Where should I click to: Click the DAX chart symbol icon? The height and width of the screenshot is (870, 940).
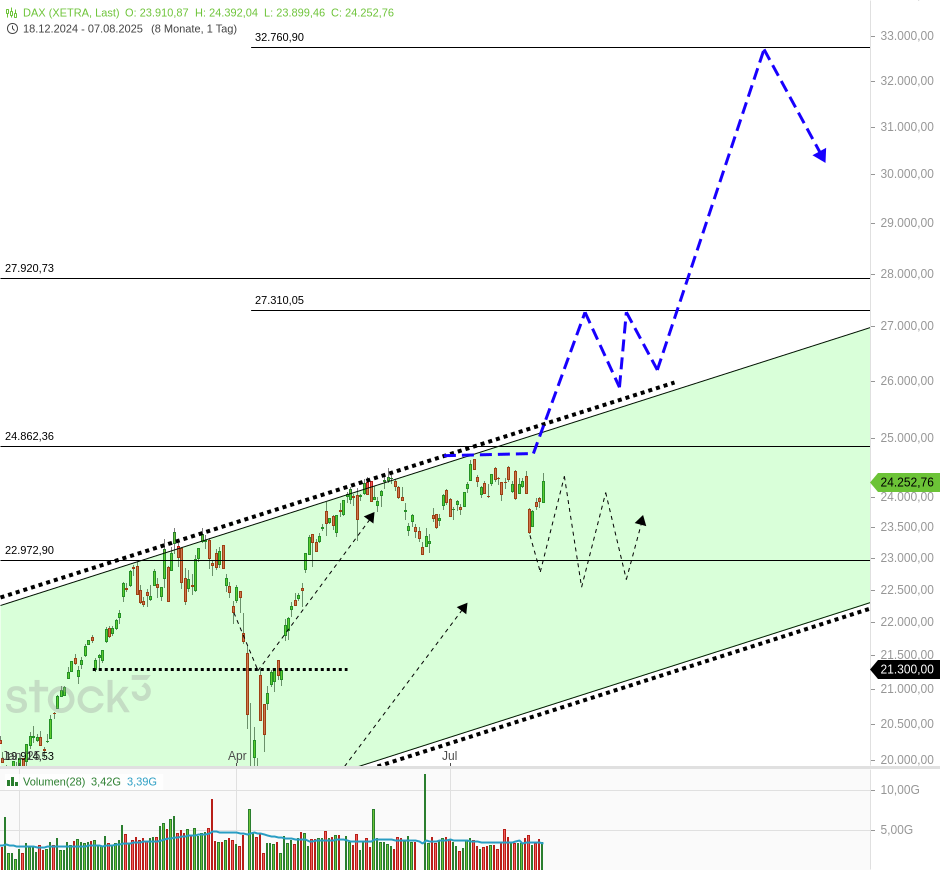tap(11, 13)
